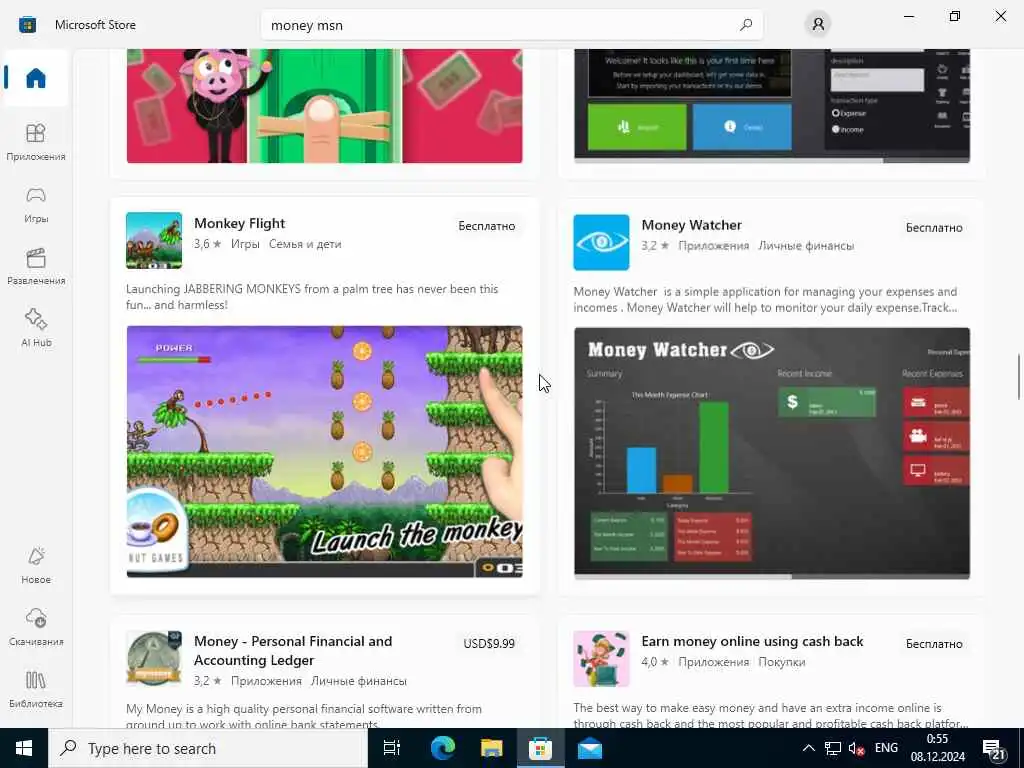Image resolution: width=1024 pixels, height=768 pixels.
Task: Click Бесплатно price for Monkey Flight
Action: [487, 226]
